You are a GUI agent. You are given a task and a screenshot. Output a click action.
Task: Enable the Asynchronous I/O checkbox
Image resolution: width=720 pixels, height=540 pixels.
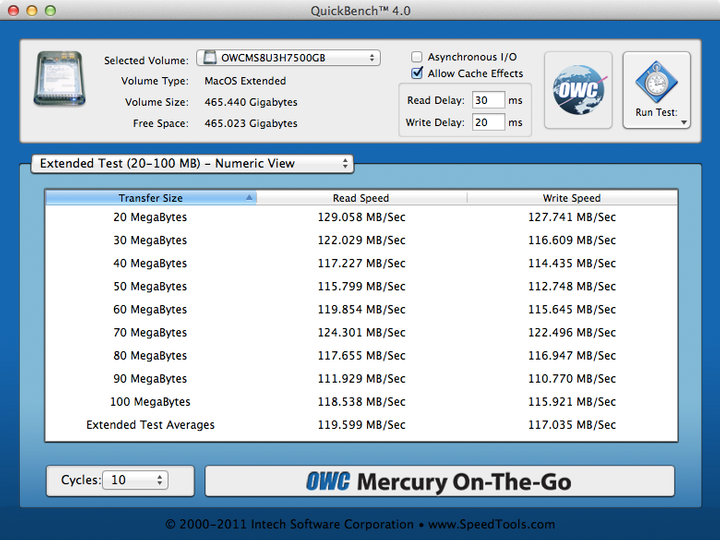[418, 58]
